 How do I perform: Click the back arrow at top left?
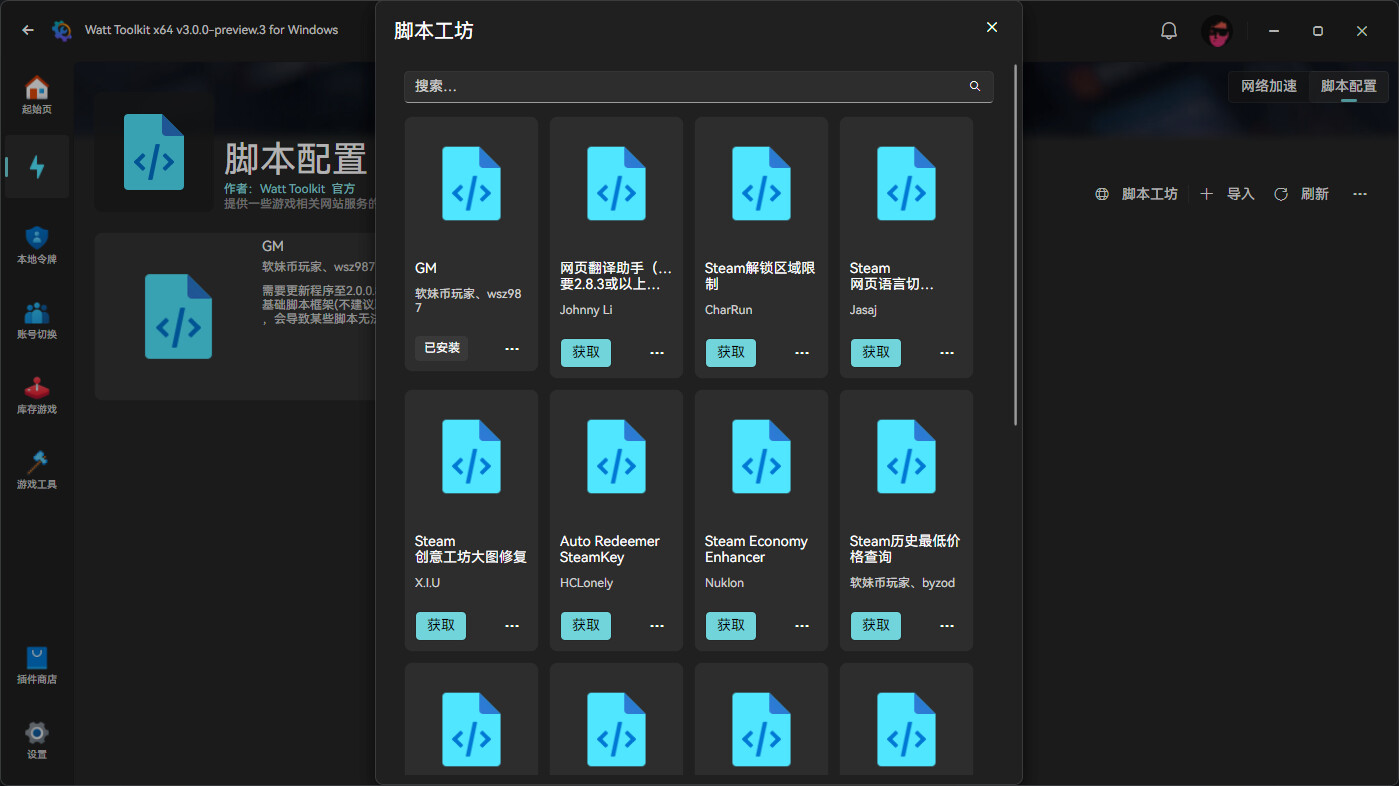click(27, 30)
